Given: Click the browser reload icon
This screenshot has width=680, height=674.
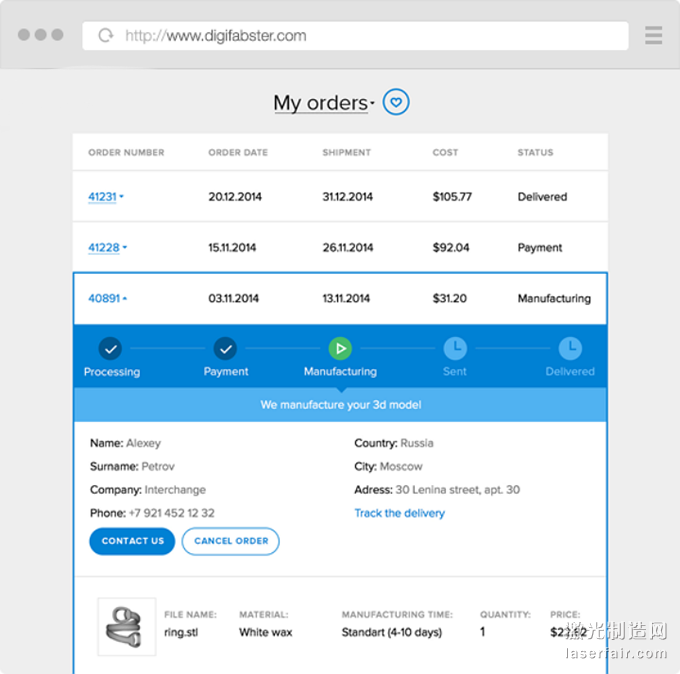Looking at the screenshot, I should tap(105, 36).
